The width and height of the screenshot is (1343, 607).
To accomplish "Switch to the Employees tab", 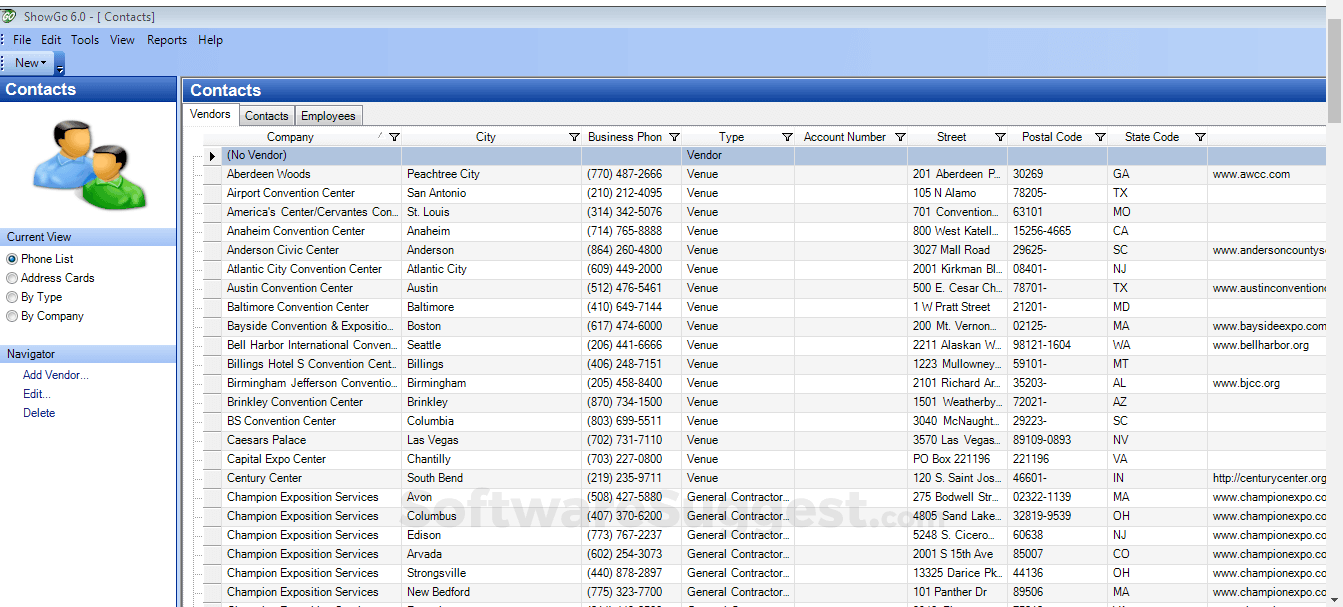I will coord(328,115).
